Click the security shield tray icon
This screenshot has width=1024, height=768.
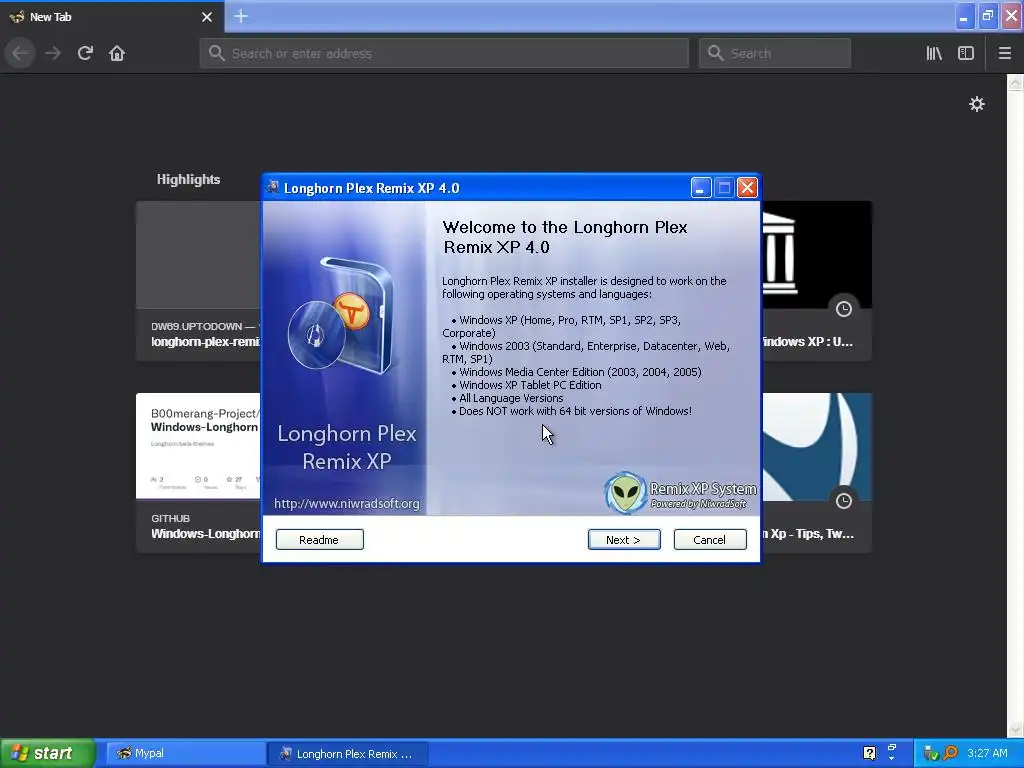pyautogui.click(x=931, y=753)
